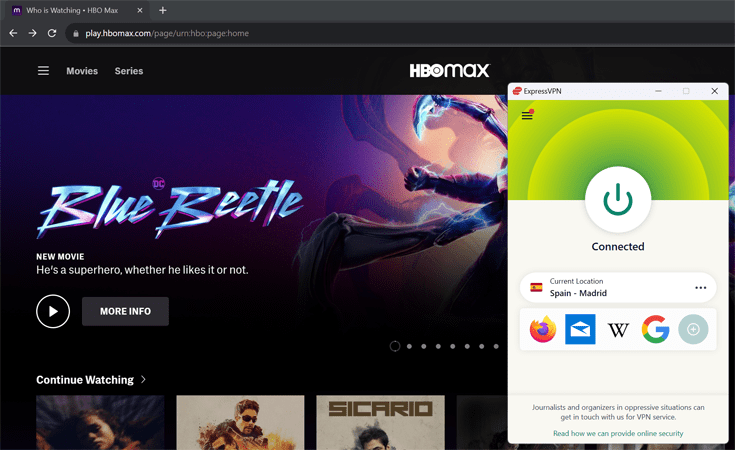Click the ExpressVPN logo in title bar
The height and width of the screenshot is (450, 735).
(517, 91)
